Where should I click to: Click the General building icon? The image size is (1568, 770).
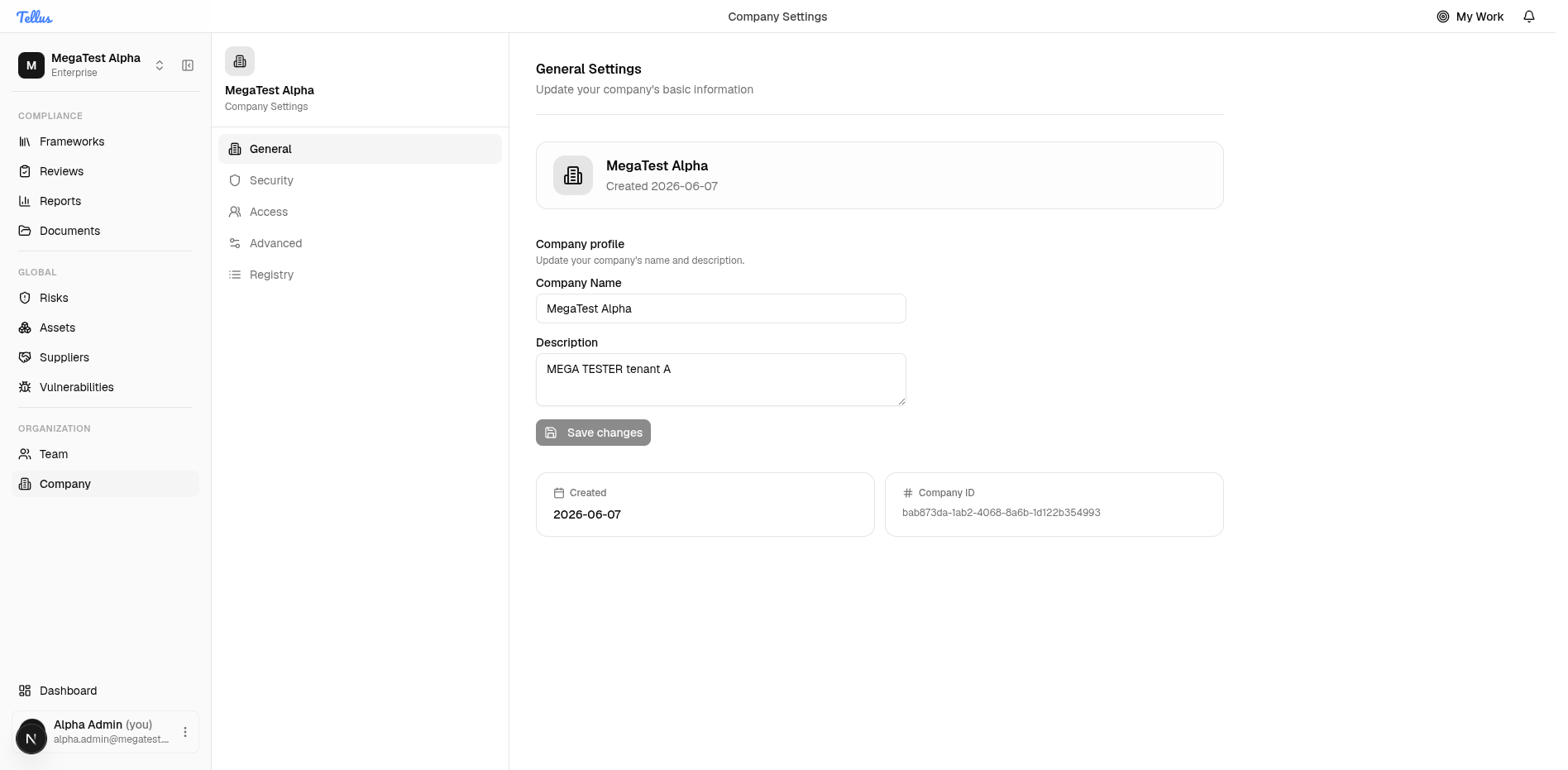[x=235, y=149]
